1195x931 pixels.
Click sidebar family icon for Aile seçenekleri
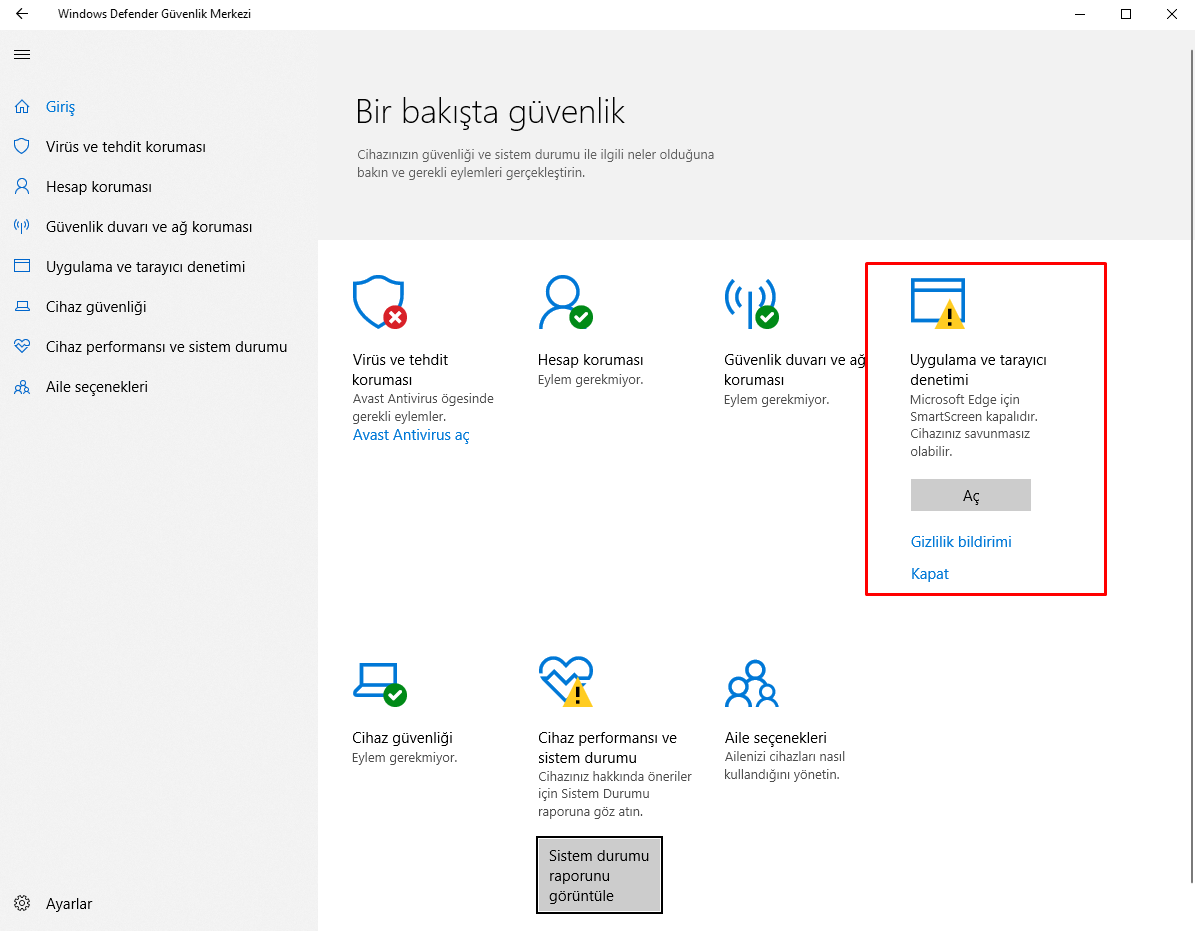(x=22, y=387)
